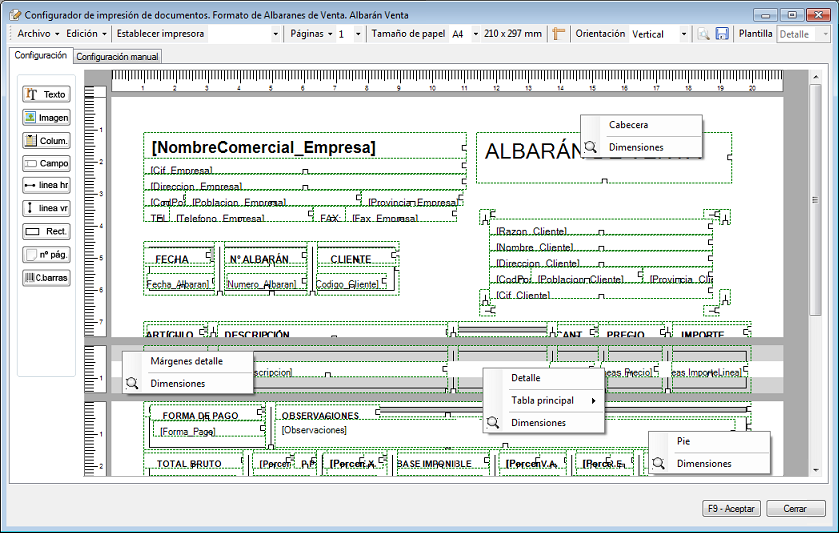The width and height of the screenshot is (839, 533).
Task: Select the horizontal line tool
Action: tap(46, 186)
